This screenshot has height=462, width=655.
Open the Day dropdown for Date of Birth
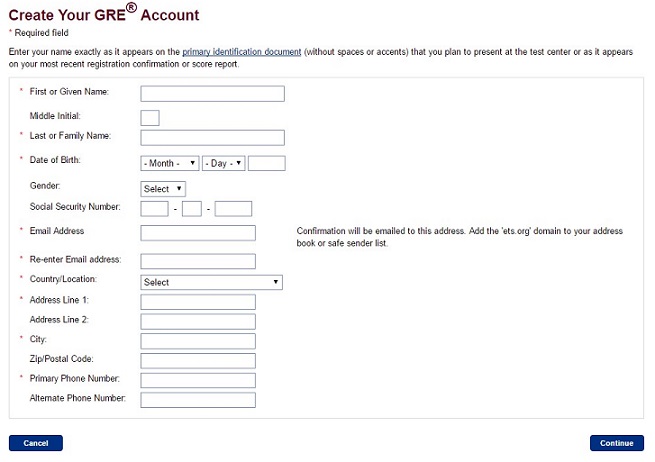pos(223,163)
